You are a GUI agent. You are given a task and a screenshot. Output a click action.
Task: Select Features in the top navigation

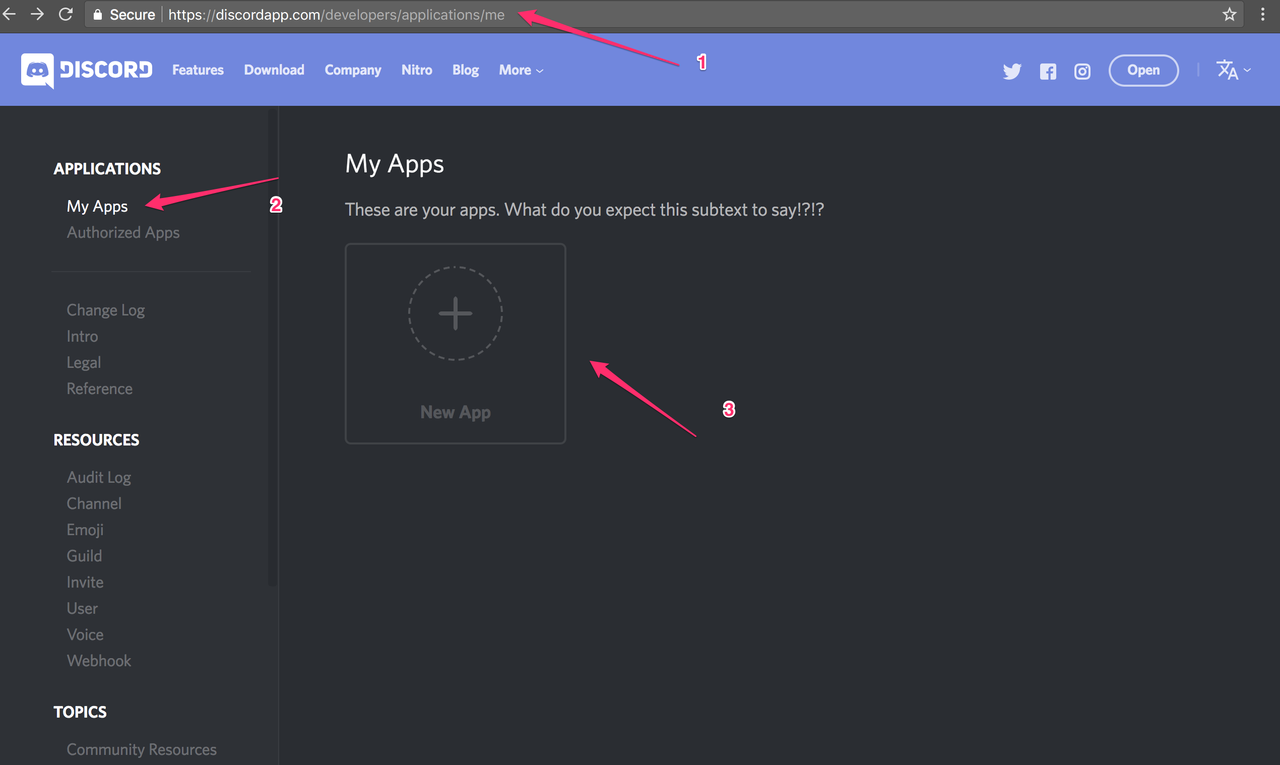click(197, 70)
